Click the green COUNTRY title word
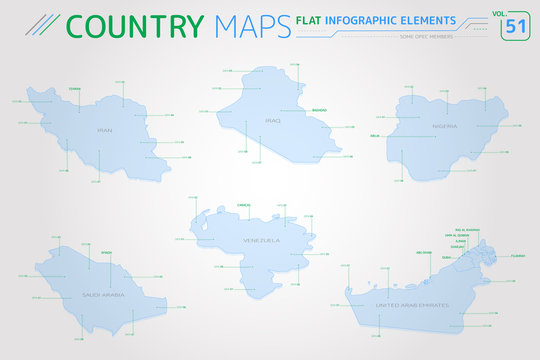 135,27
